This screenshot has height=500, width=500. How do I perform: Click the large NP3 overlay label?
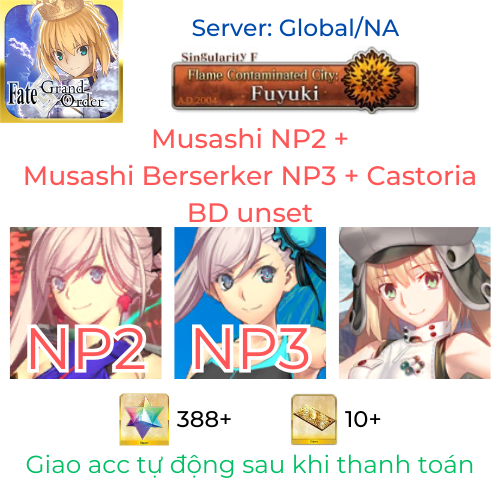[x=252, y=349]
